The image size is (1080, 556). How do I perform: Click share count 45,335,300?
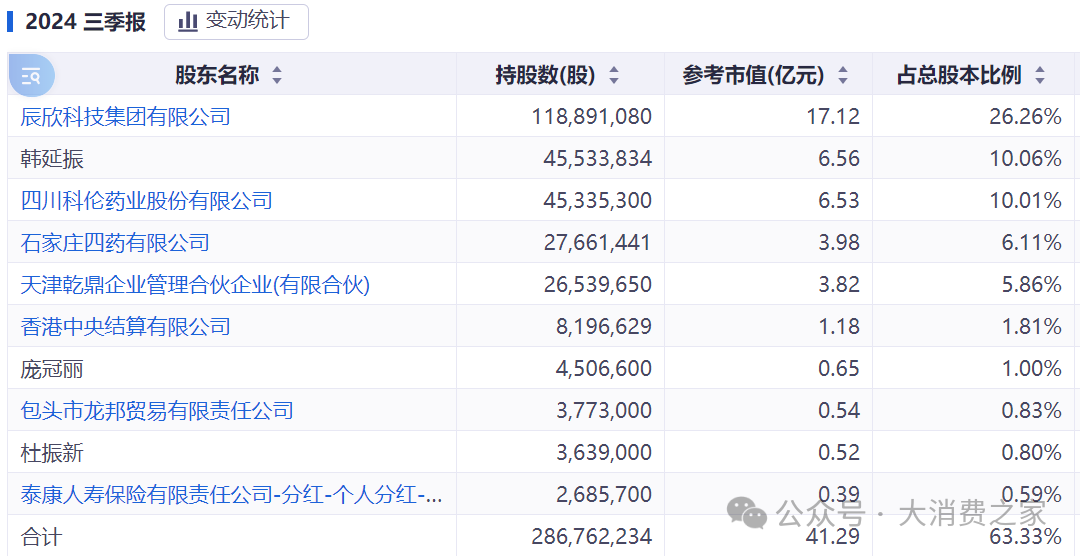point(597,201)
